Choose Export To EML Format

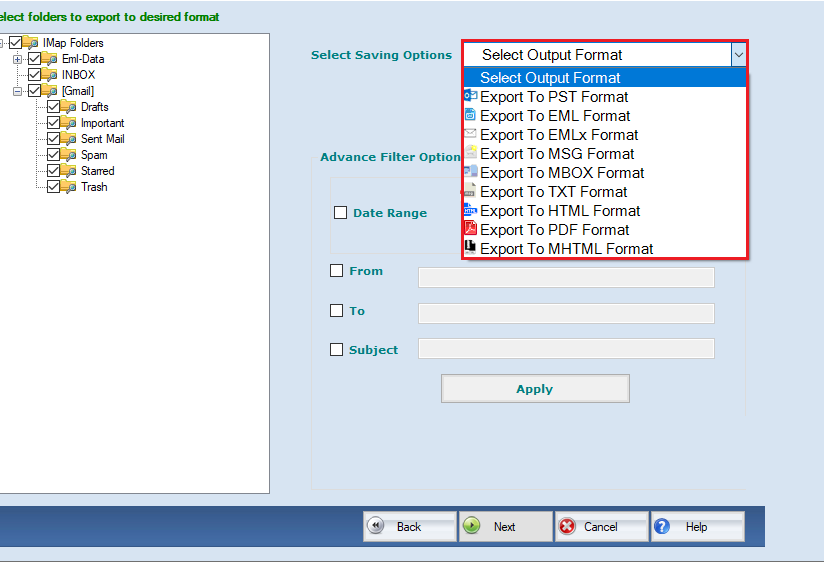click(x=605, y=116)
